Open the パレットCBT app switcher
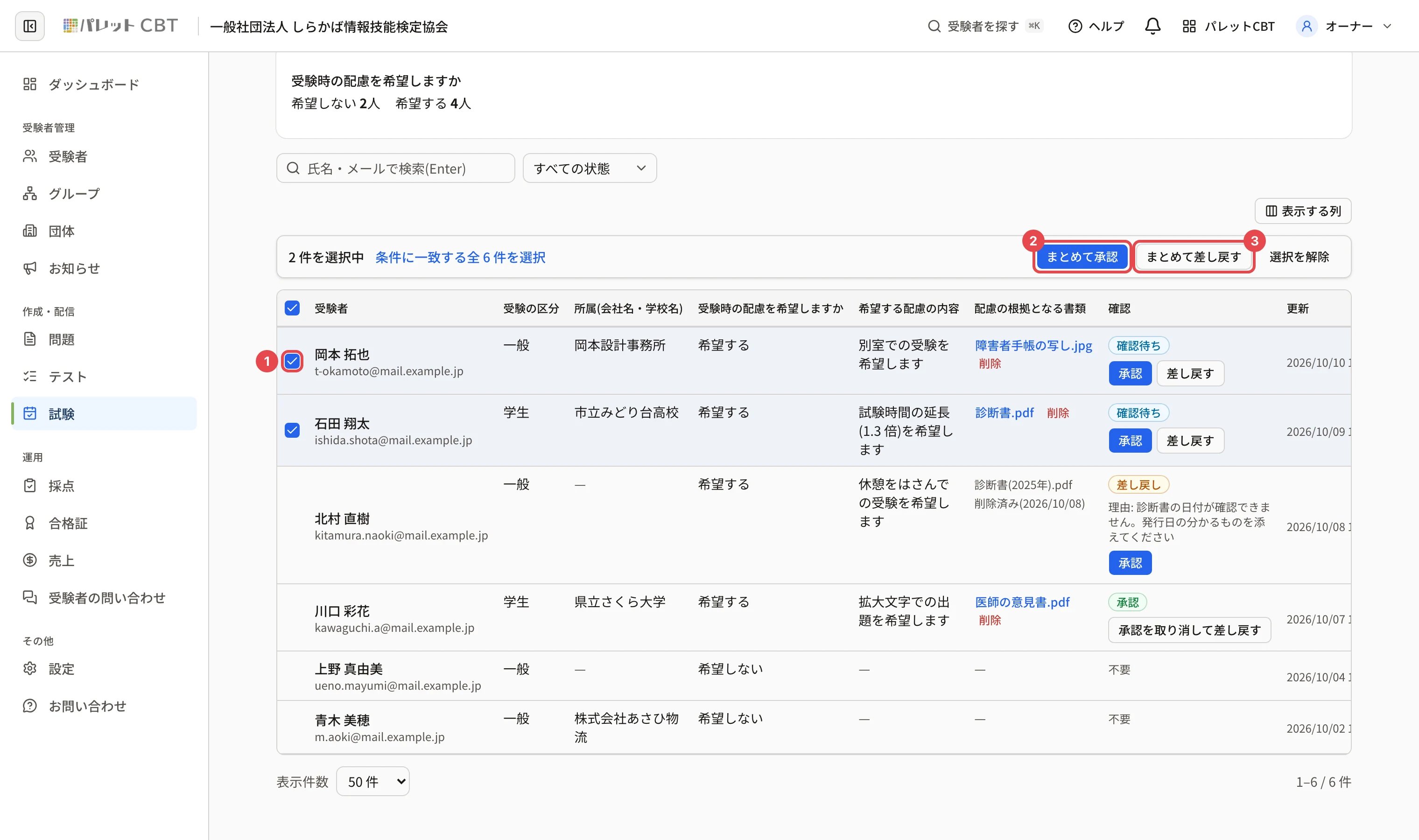Viewport: 1419px width, 840px height. (1228, 26)
